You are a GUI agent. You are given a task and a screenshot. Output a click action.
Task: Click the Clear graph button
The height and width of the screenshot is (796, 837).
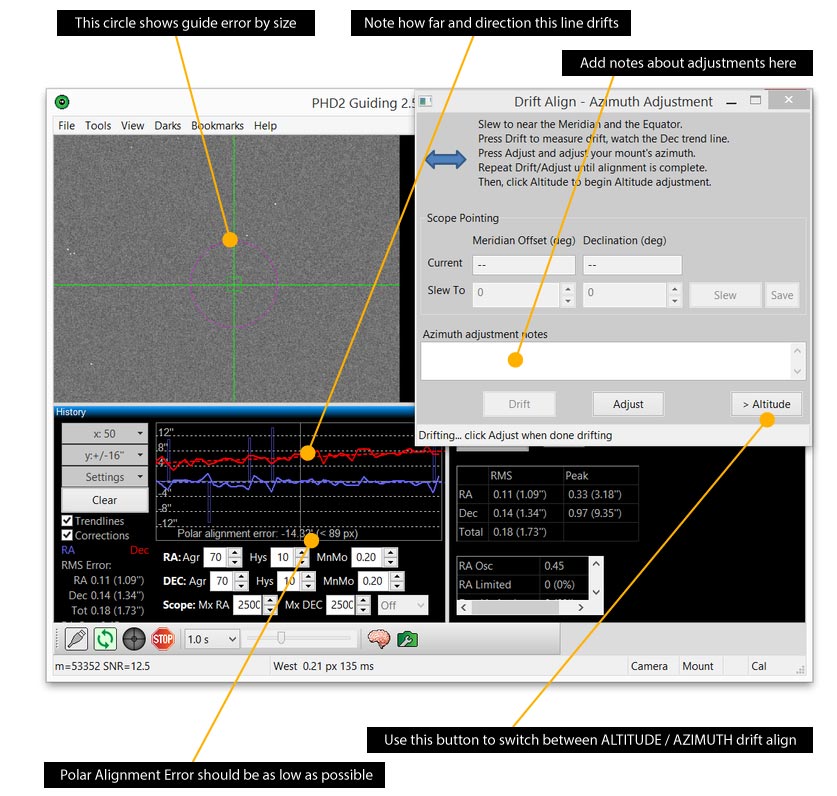pos(105,500)
